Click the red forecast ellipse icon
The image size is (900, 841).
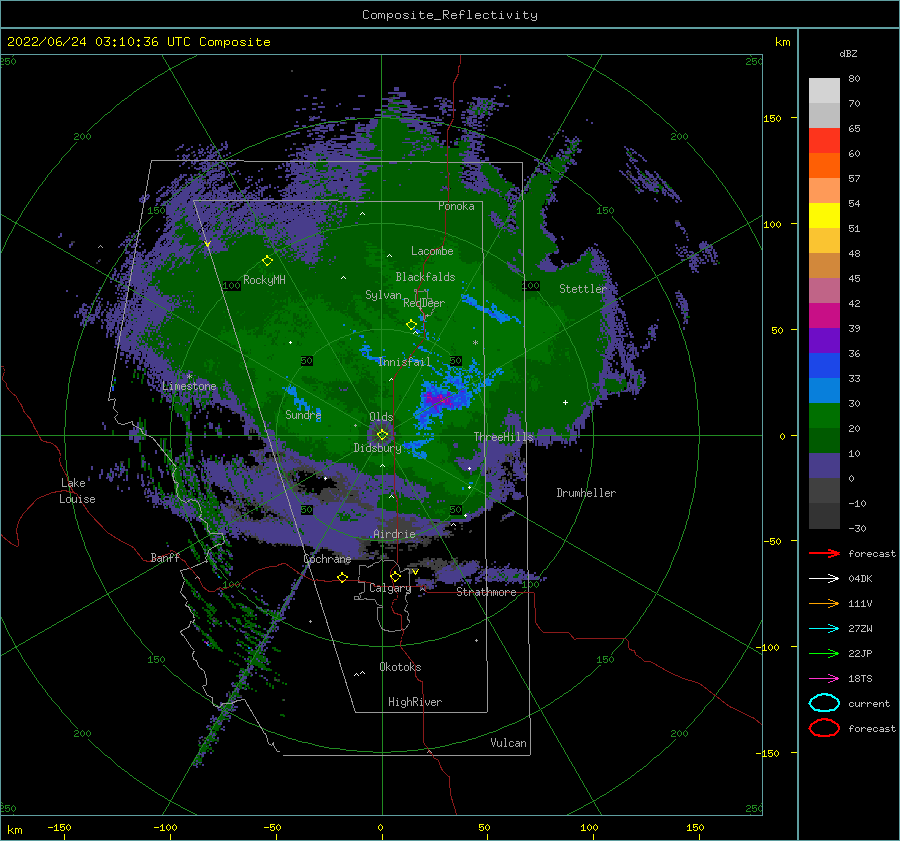(x=824, y=728)
